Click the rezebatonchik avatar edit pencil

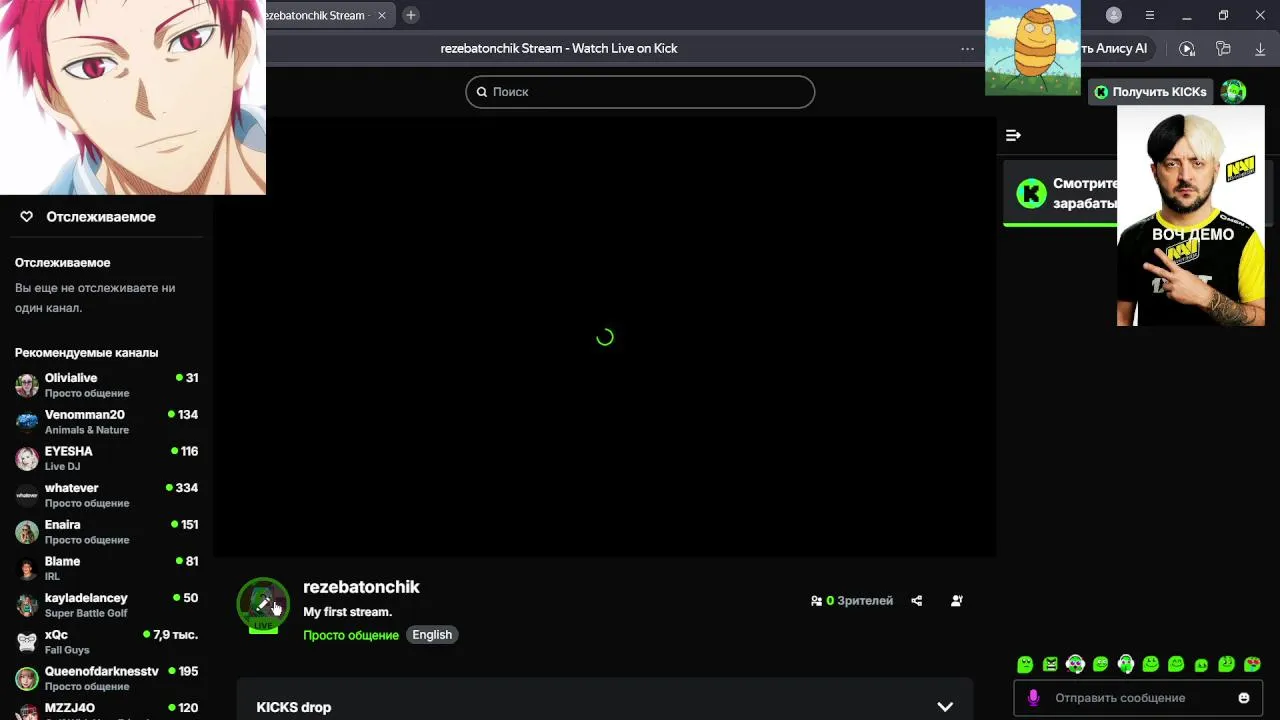[263, 604]
